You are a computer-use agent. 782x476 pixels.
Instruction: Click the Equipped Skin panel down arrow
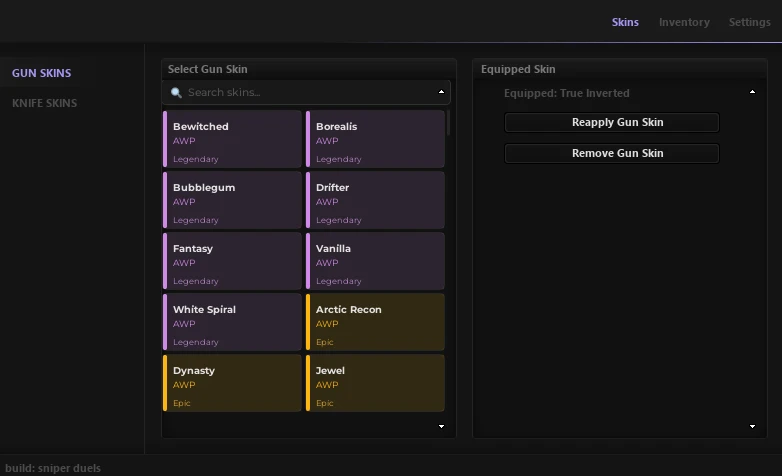[x=752, y=426]
